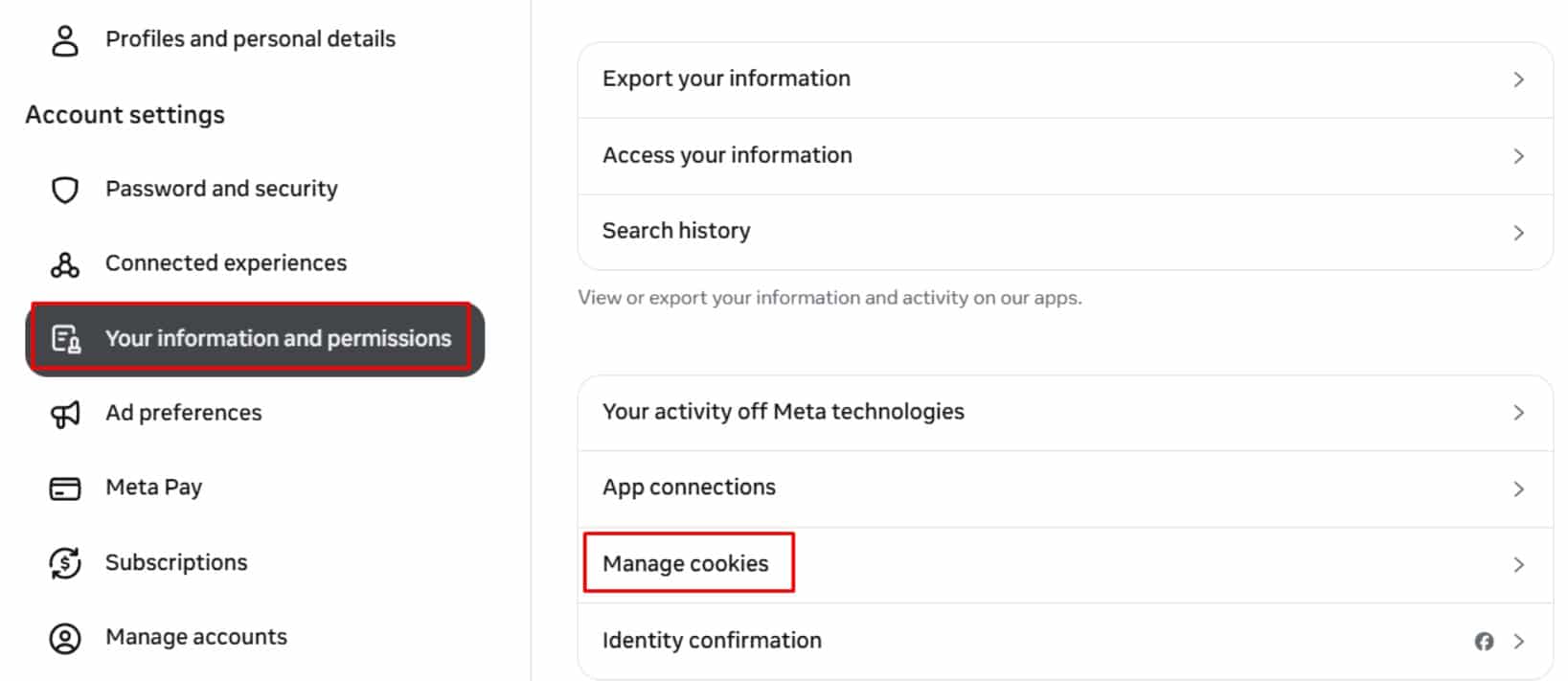Open the megaphone icon for Ad preferences
Viewport: 1568px width, 681px height.
(x=65, y=414)
